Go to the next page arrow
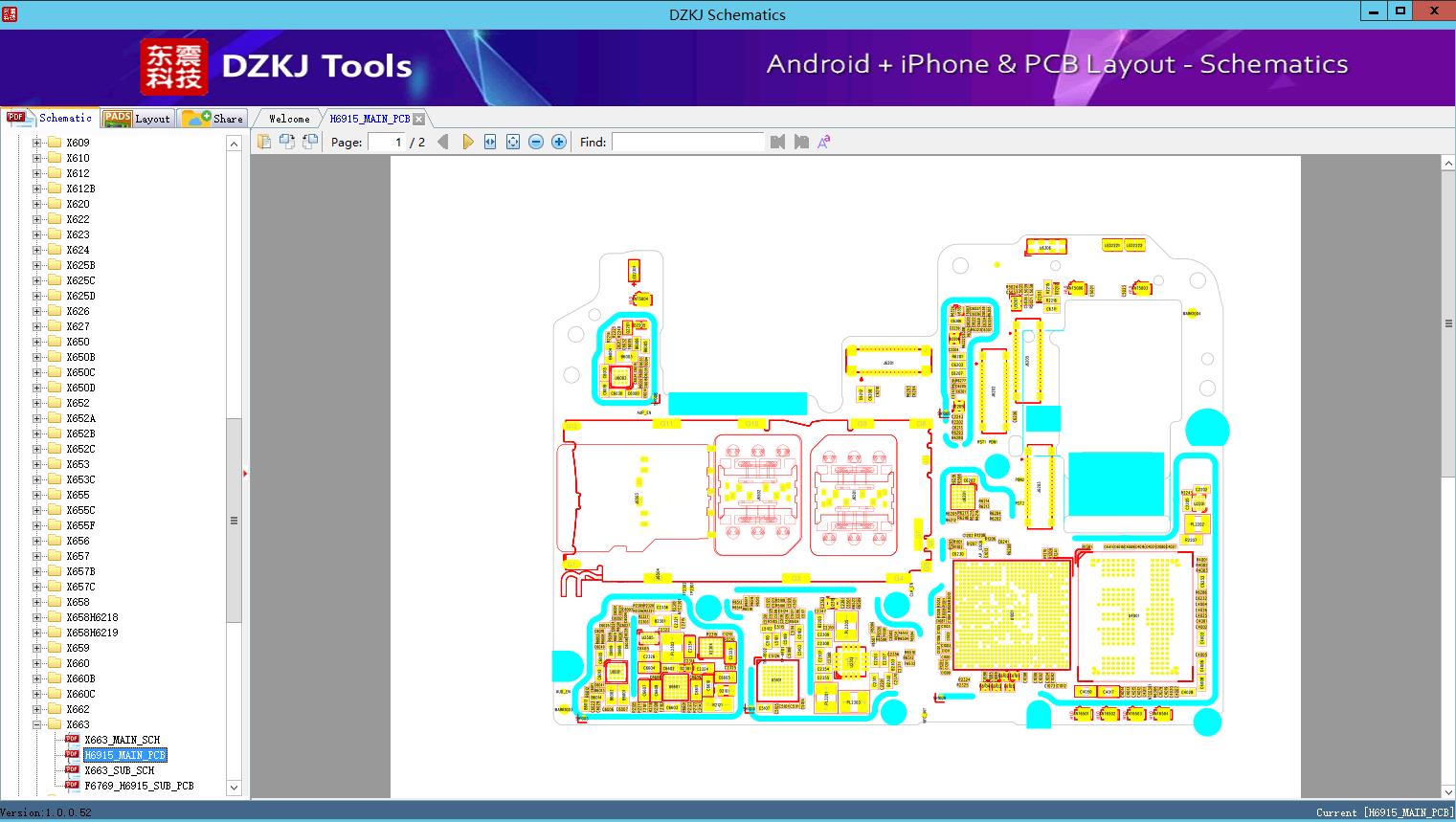 (467, 142)
